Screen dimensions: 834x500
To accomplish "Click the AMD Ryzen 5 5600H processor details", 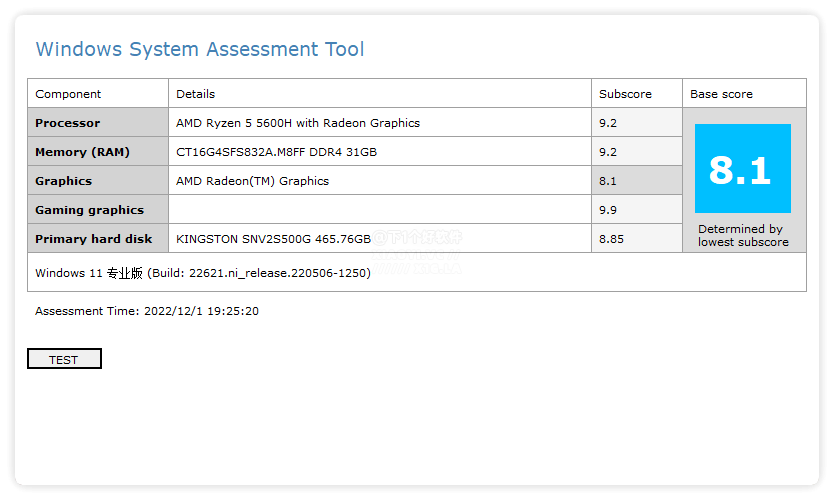I will (x=298, y=123).
